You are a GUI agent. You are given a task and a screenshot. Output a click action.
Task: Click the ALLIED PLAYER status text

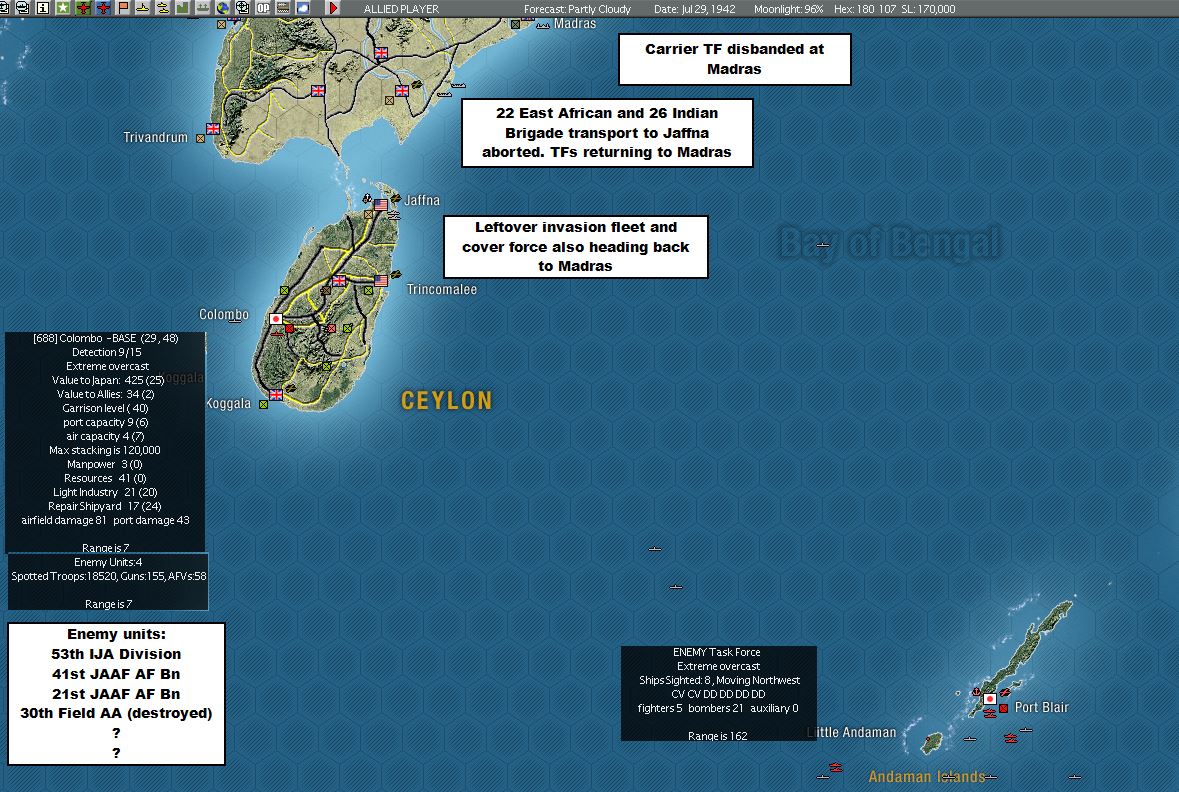[x=402, y=9]
